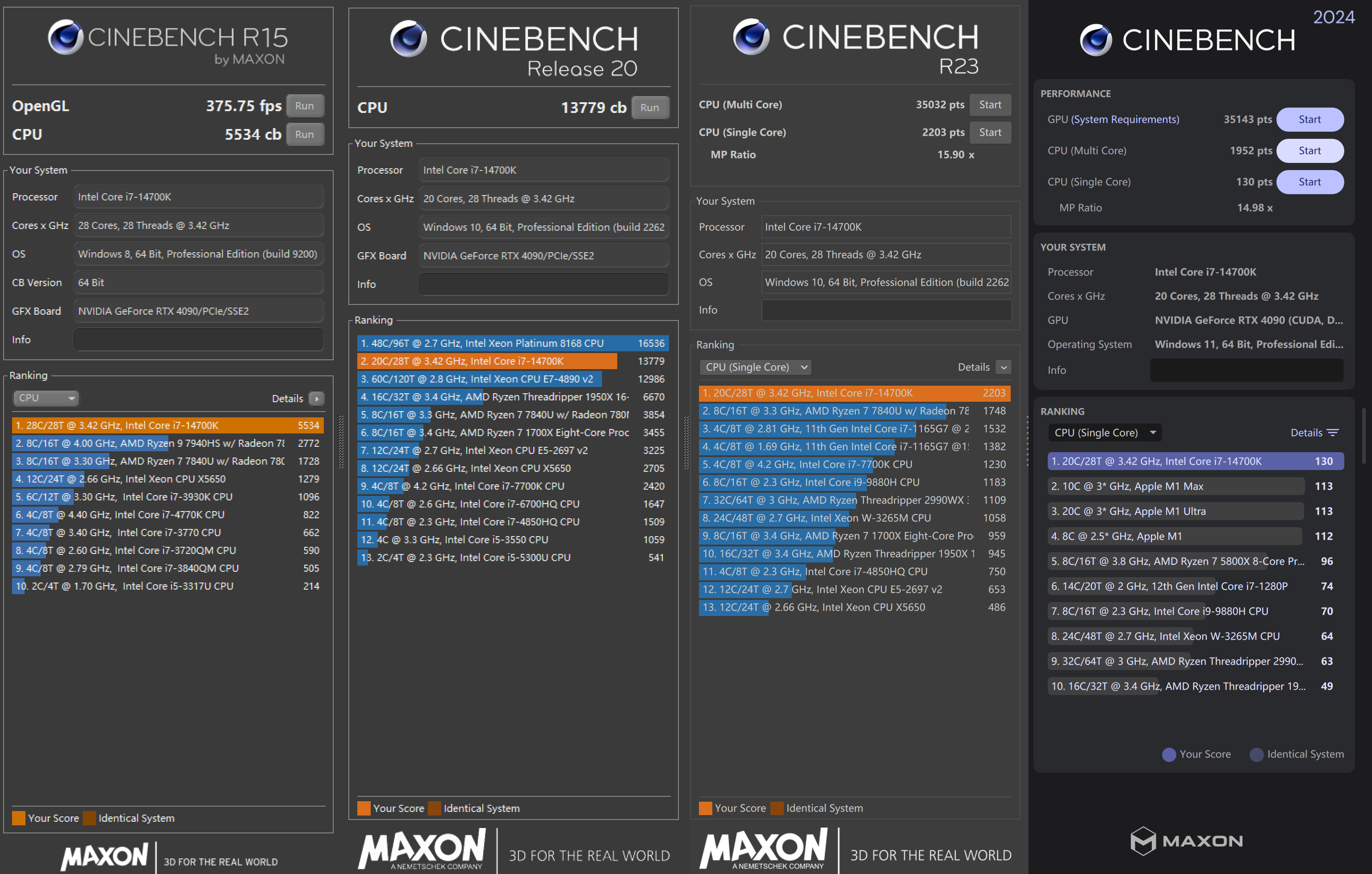Screen dimensions: 1372x874
Task: Expand Details arrow in the R15 ranking
Action: [x=317, y=399]
